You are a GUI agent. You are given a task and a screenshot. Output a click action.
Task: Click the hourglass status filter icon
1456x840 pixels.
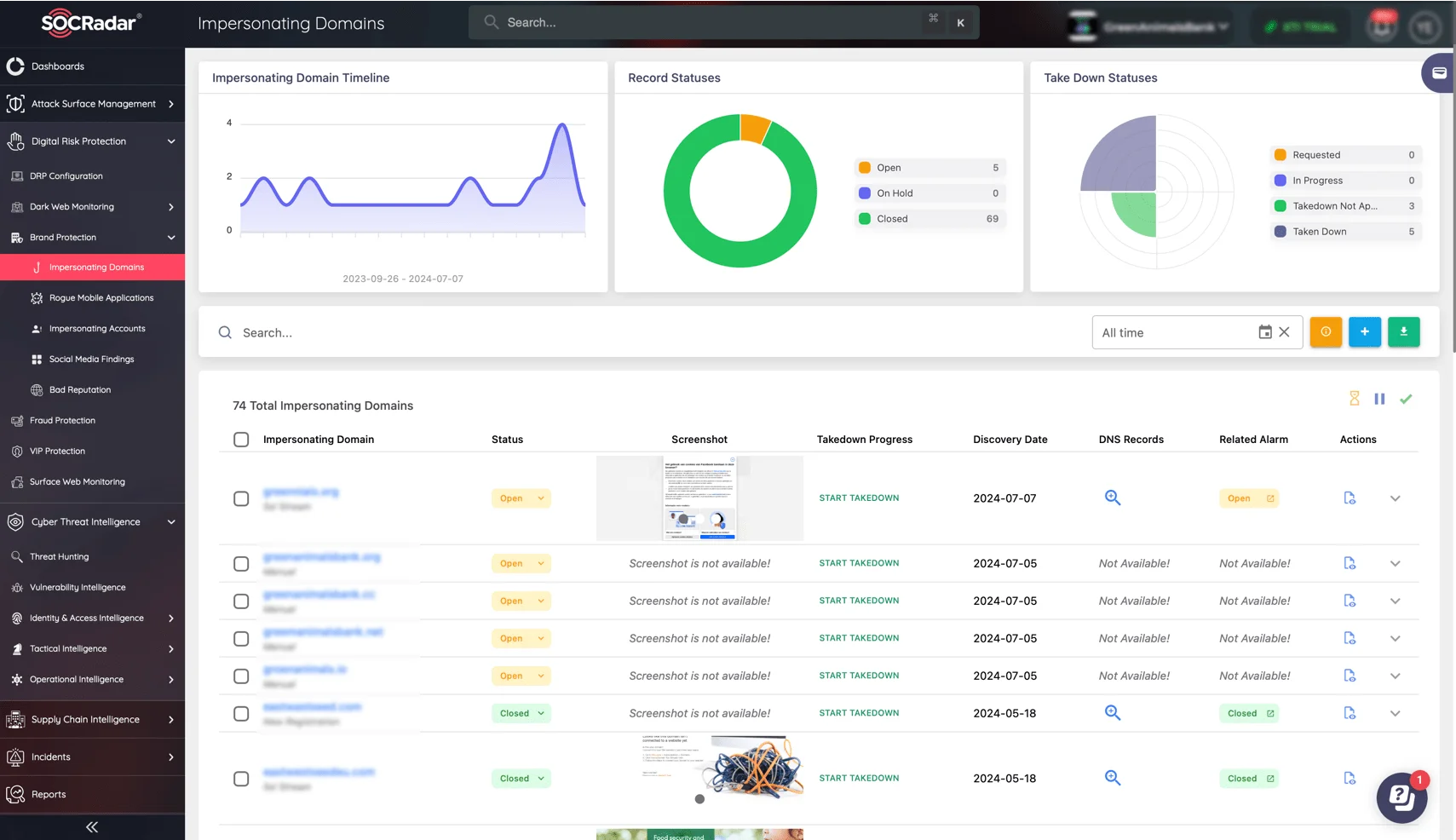click(x=1355, y=399)
